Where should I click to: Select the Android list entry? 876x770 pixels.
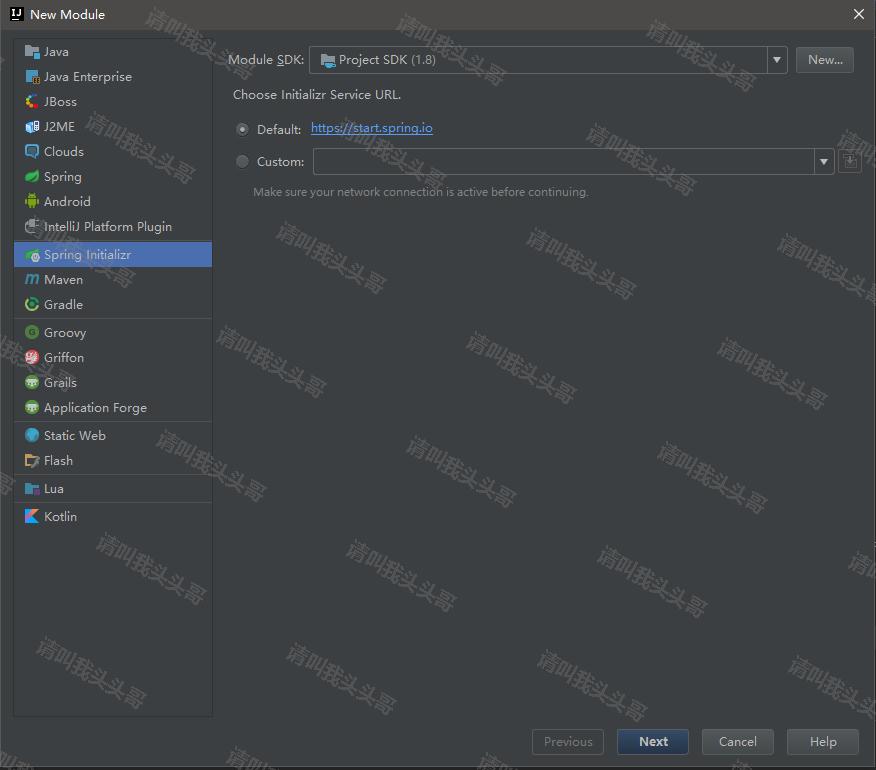point(113,201)
